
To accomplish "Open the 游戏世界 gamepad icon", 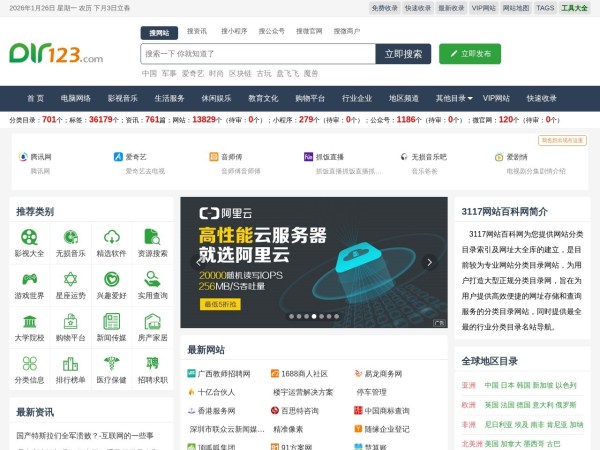I will tap(29, 279).
